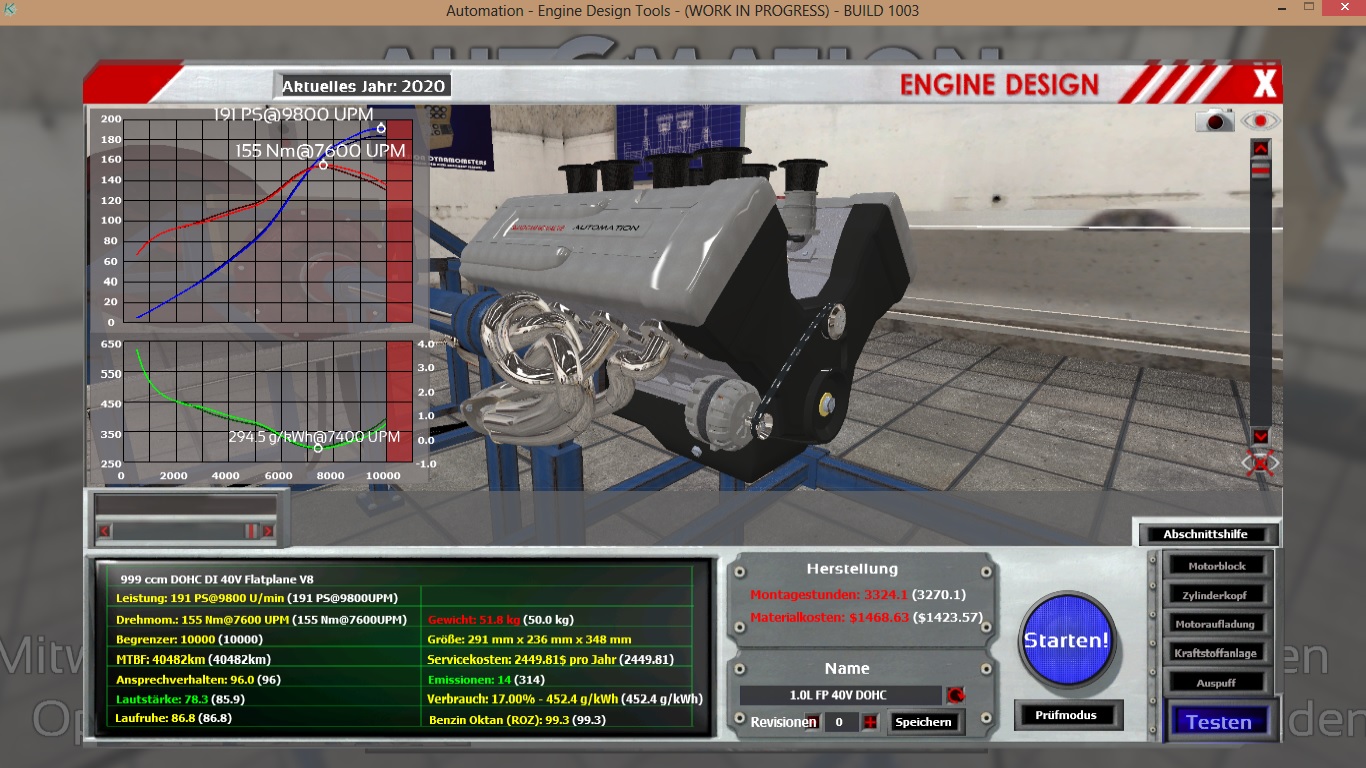Click the Benzin Oktan (ROZ) stat
The image size is (1366, 768).
coord(517,719)
